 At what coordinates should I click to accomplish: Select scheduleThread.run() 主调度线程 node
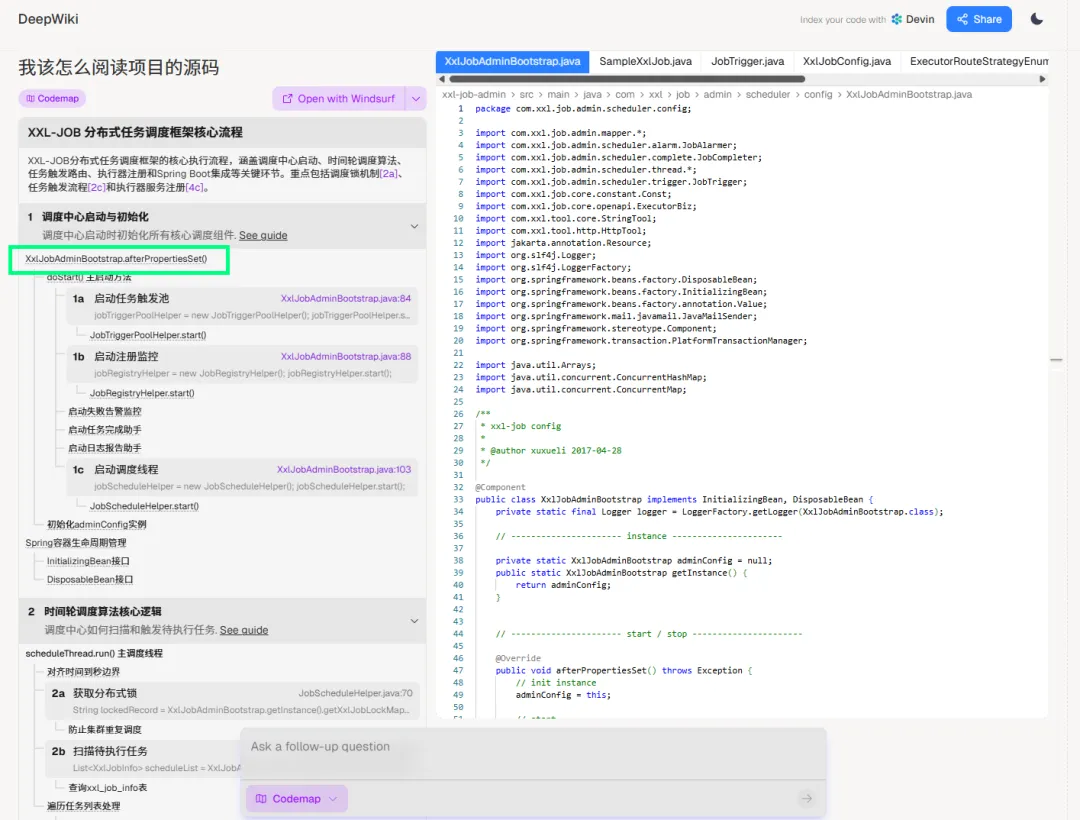point(94,653)
